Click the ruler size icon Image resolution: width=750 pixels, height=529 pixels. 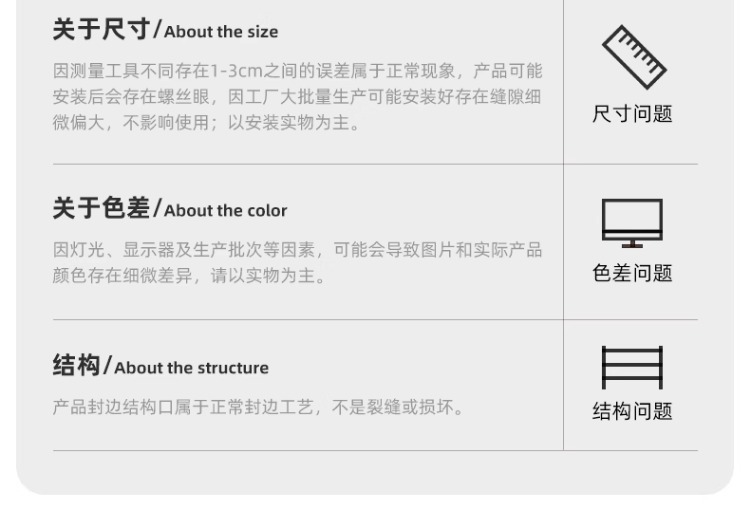(634, 57)
